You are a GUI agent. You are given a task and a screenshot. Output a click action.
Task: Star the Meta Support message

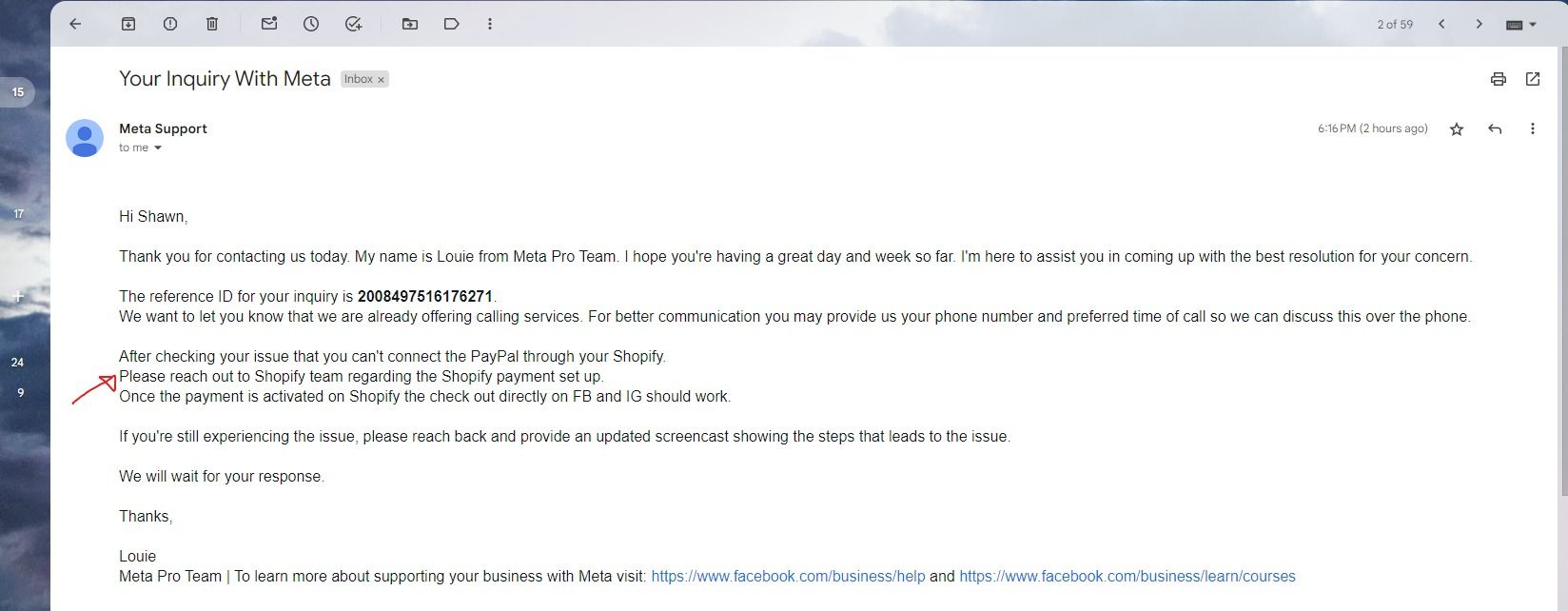click(1457, 128)
